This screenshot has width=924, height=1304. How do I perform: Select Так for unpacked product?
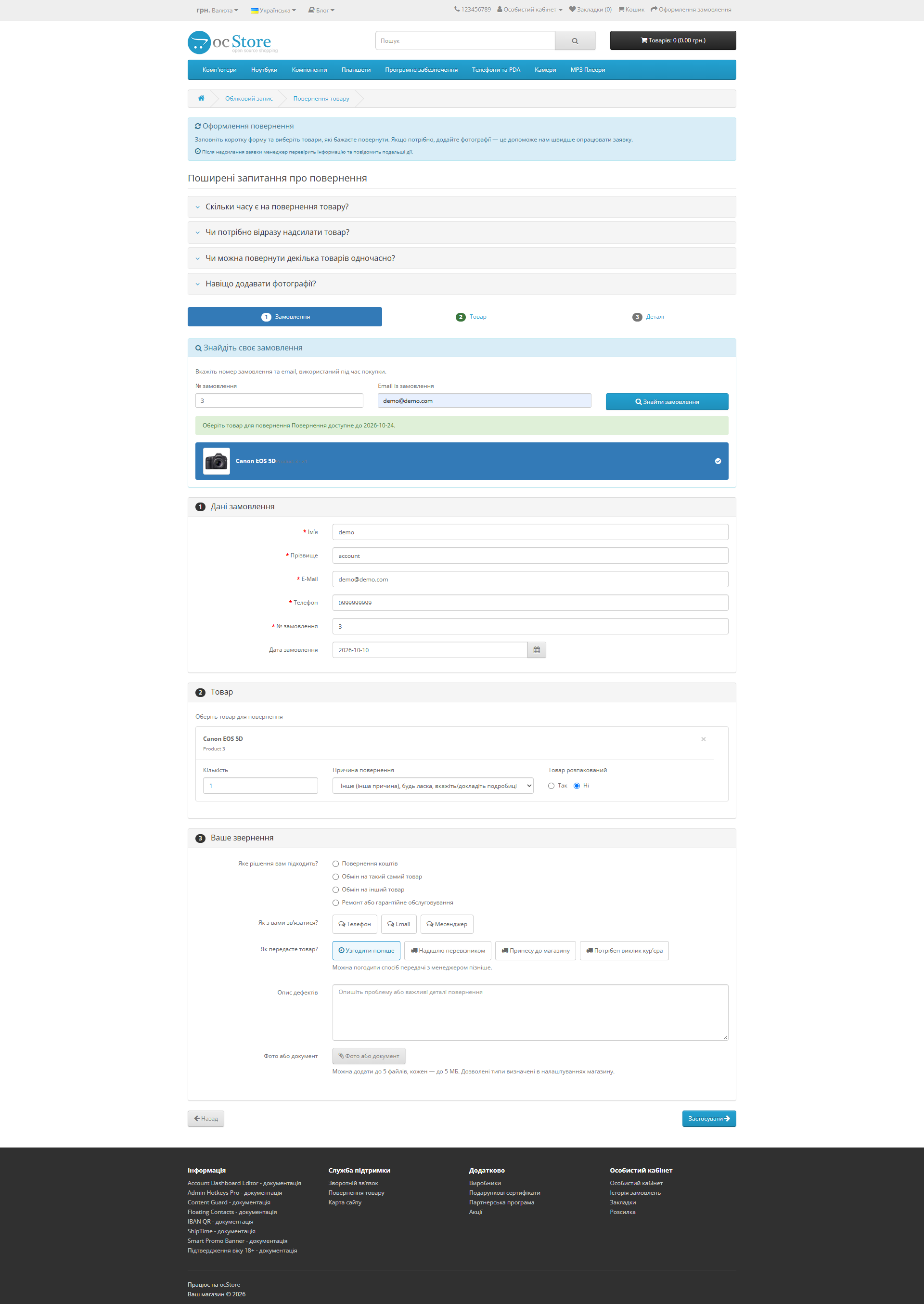click(551, 786)
